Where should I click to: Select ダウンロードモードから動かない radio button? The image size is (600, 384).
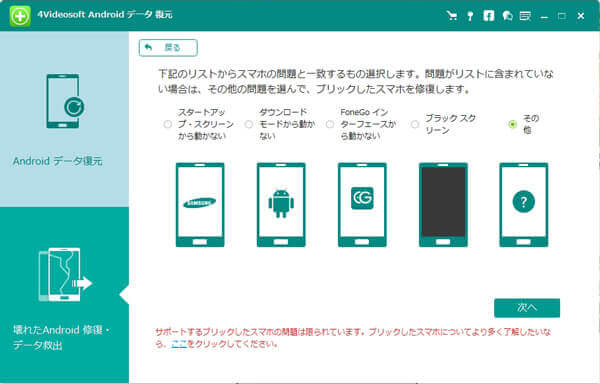click(x=249, y=124)
